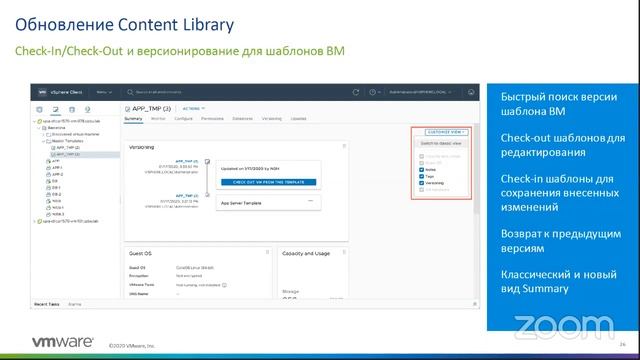This screenshot has width=640, height=360.
Task: Uncheck the Tags checkbox in Customize View
Action: 422,176
